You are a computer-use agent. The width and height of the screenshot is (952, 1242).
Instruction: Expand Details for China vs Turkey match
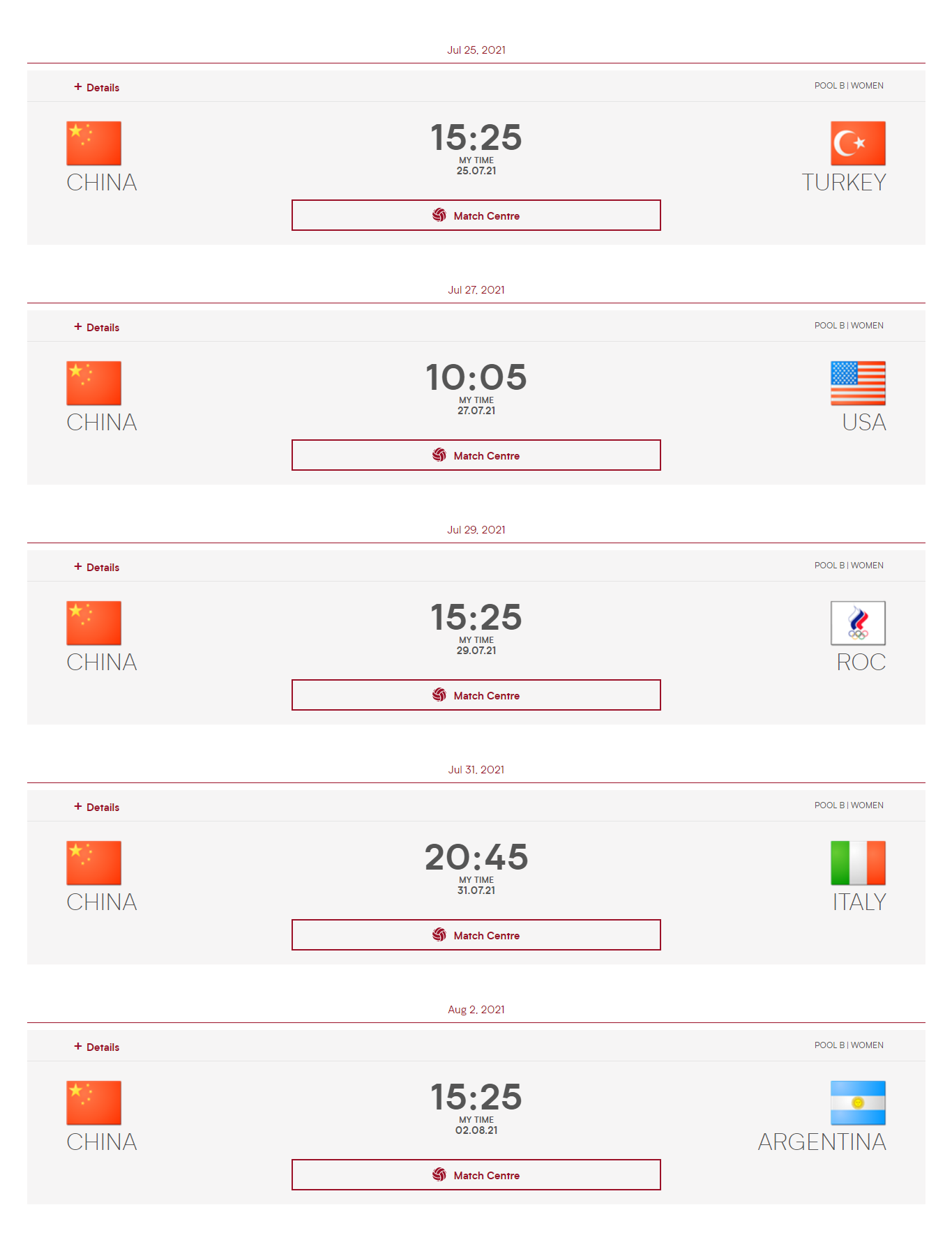click(x=97, y=88)
